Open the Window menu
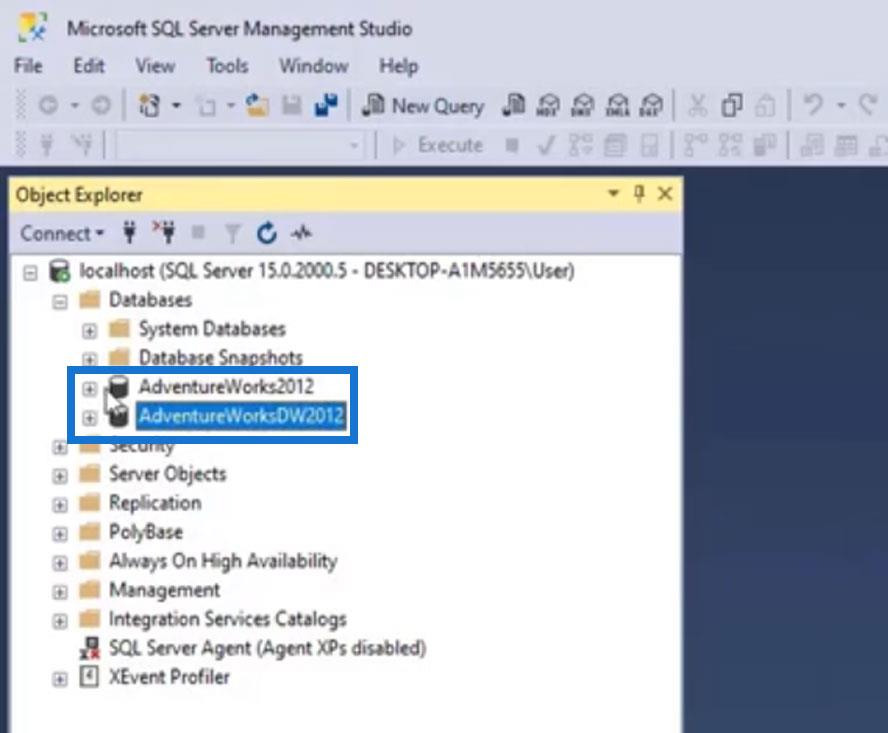Screen dimensions: 888x733 tap(313, 66)
